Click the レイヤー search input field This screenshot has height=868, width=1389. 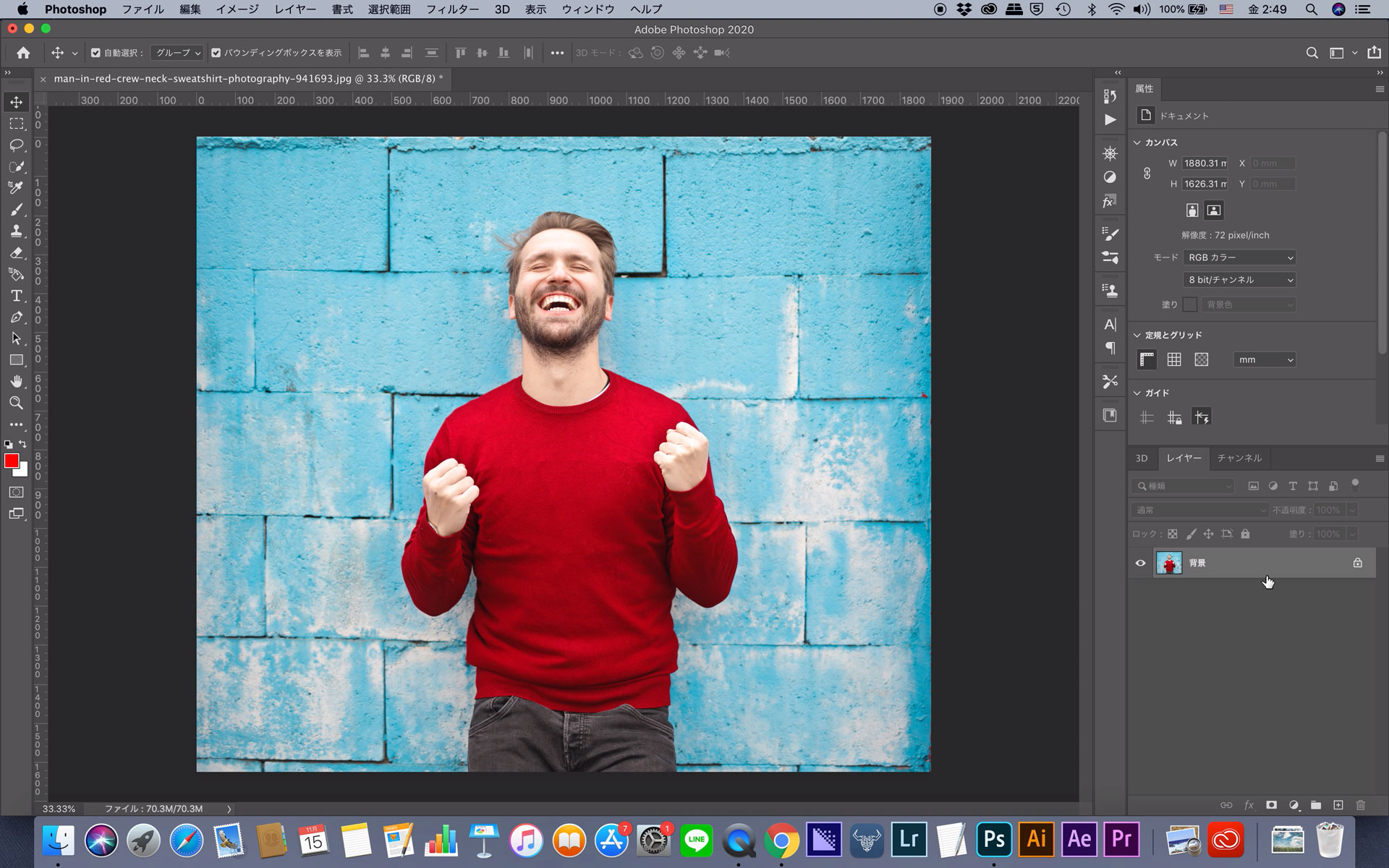(x=1185, y=486)
